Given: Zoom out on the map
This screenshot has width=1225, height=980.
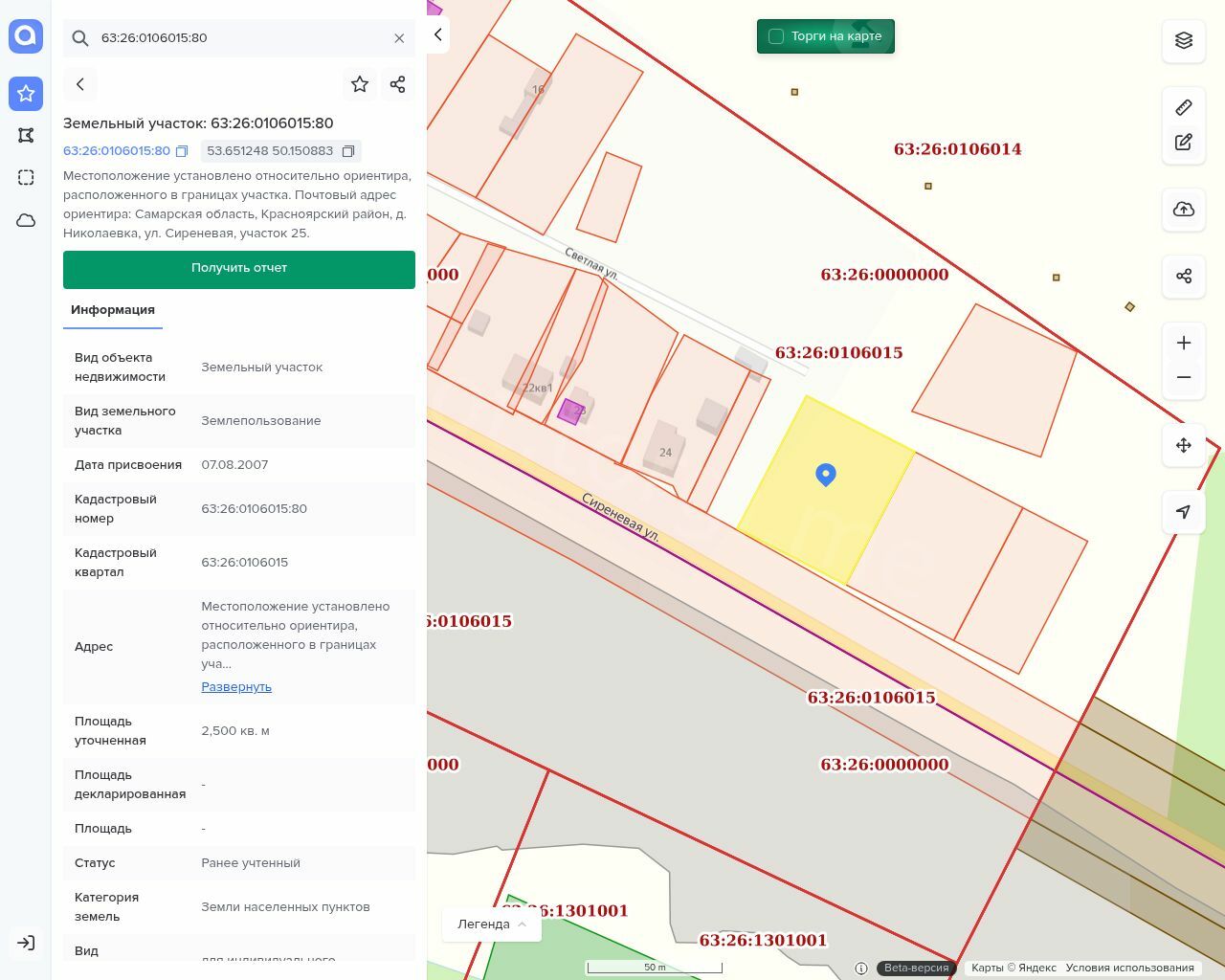Looking at the screenshot, I should 1184,377.
